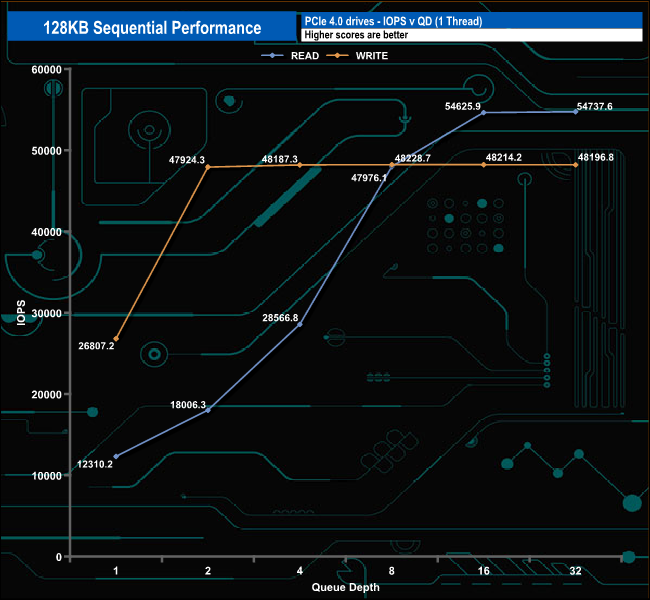Viewport: 650px width, 600px height.
Task: Click the READ data point at queue depth 32
Action: (x=575, y=112)
